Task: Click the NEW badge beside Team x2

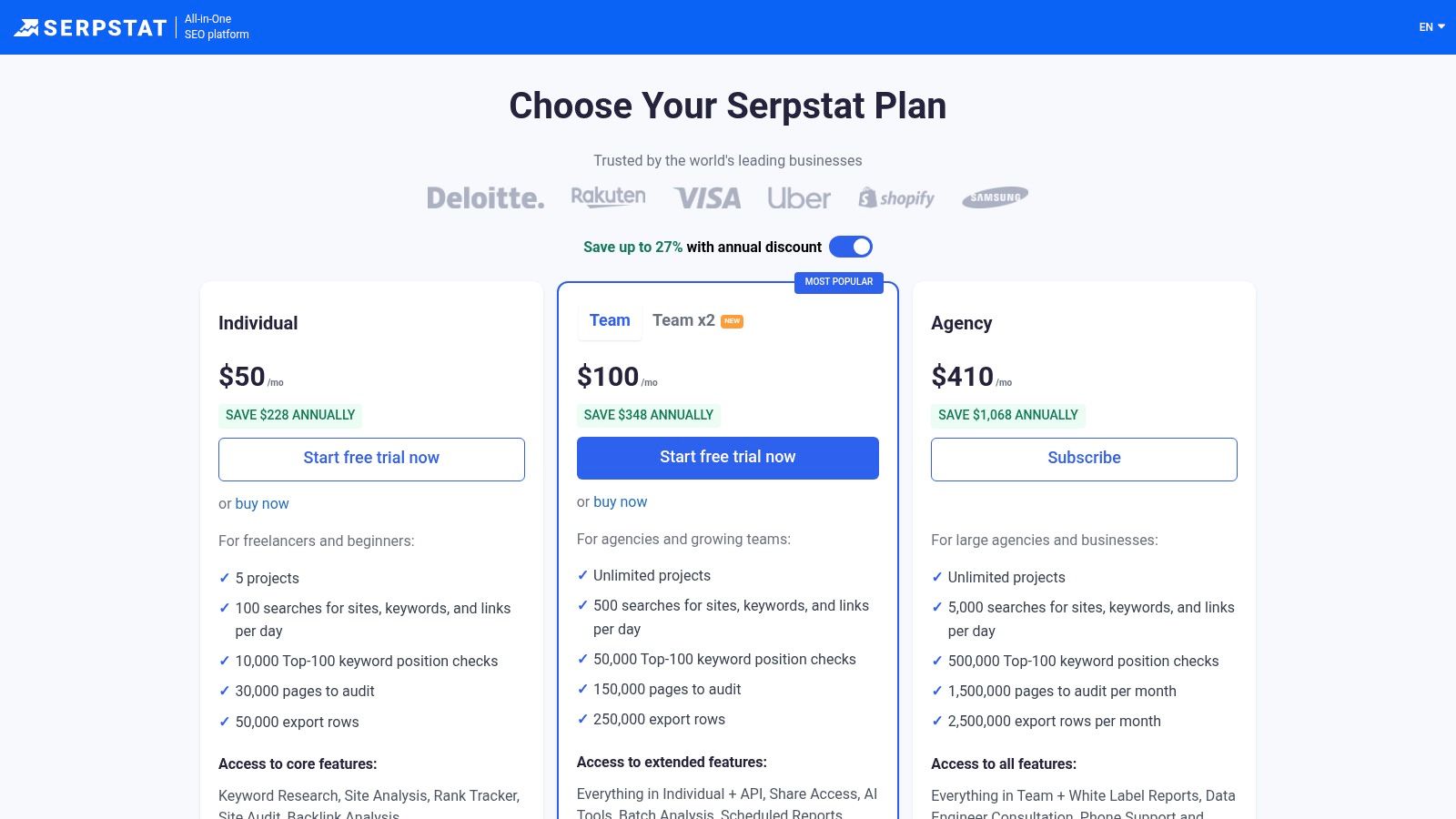Action: click(x=732, y=321)
